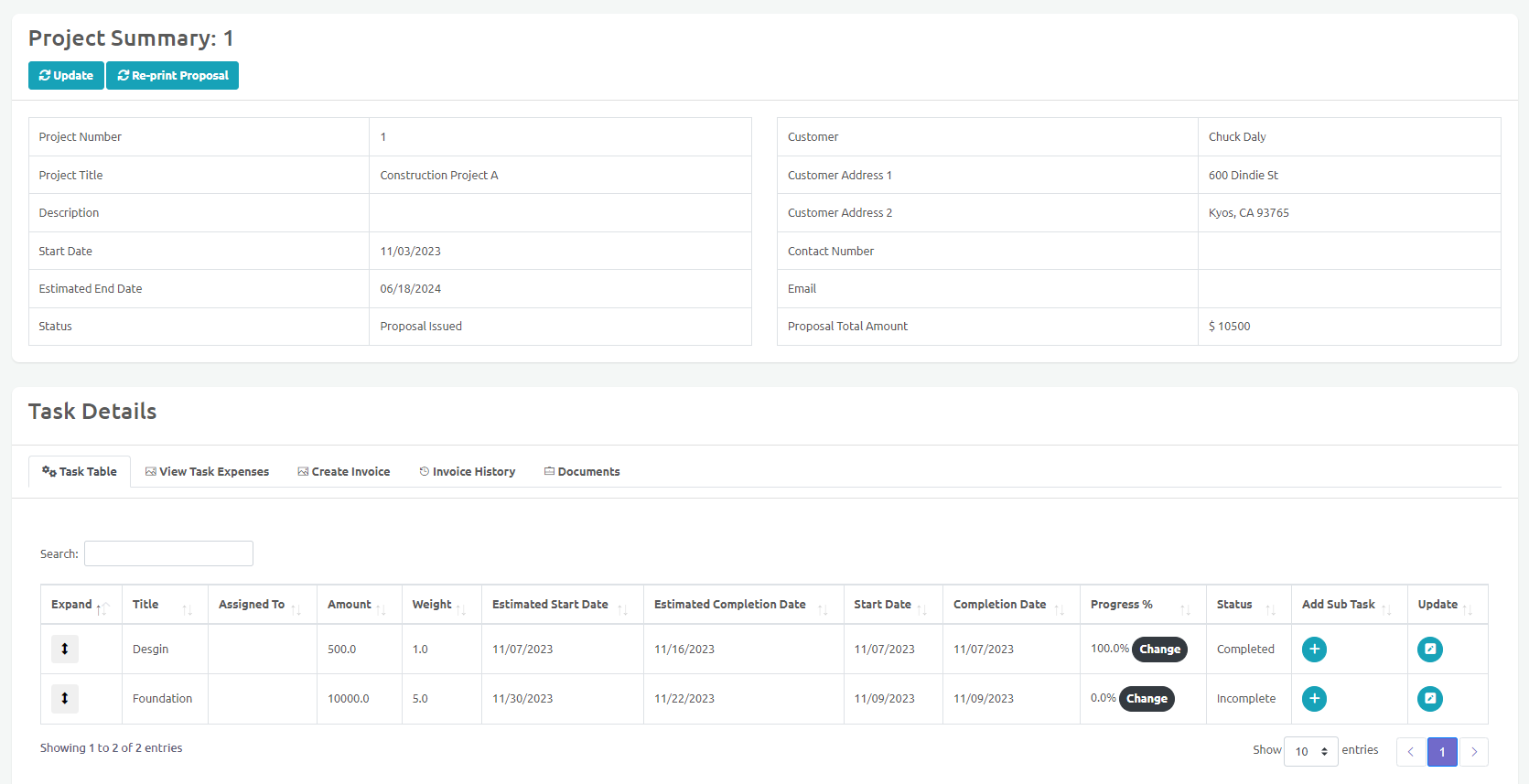Click the 0.0% progress value

coord(1104,698)
